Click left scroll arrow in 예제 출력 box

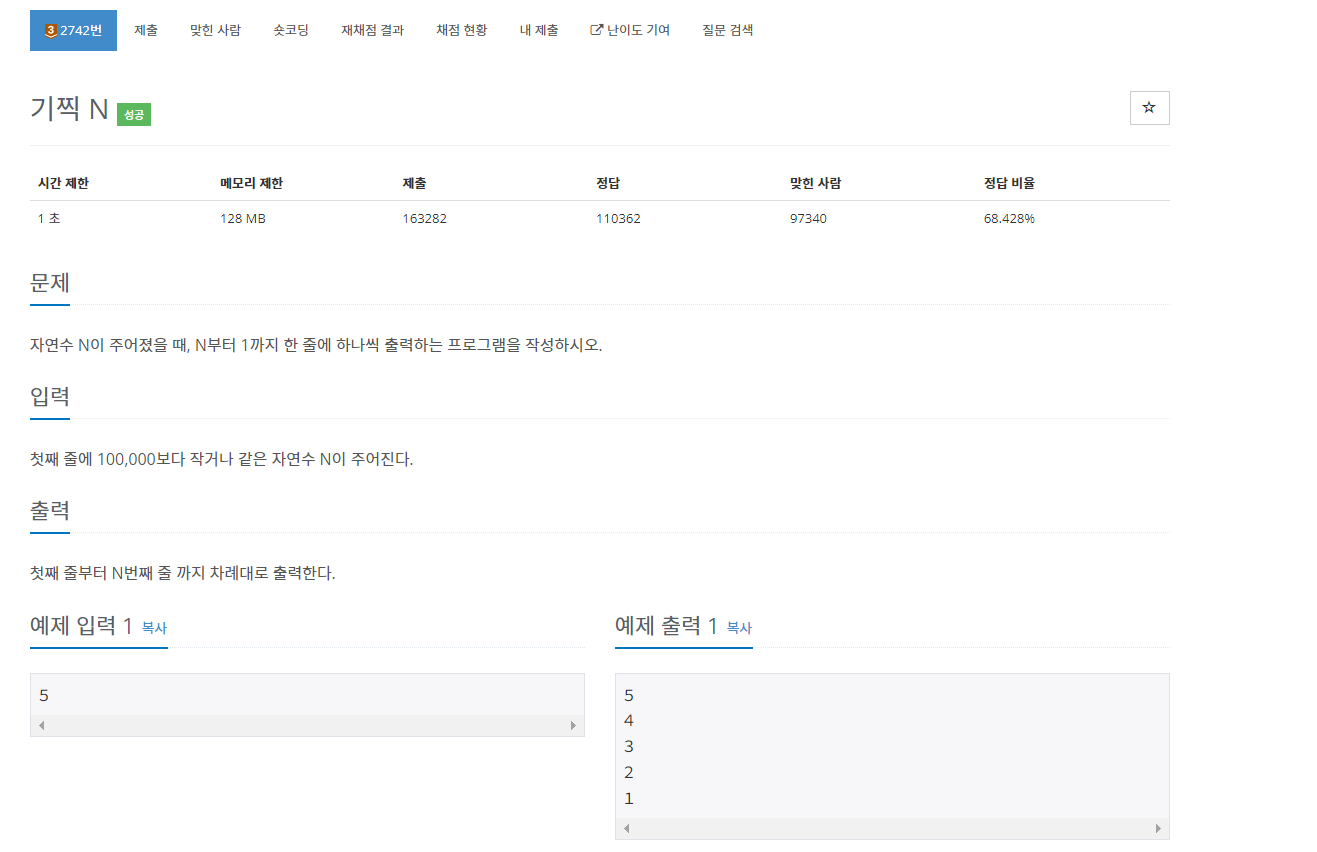click(626, 829)
